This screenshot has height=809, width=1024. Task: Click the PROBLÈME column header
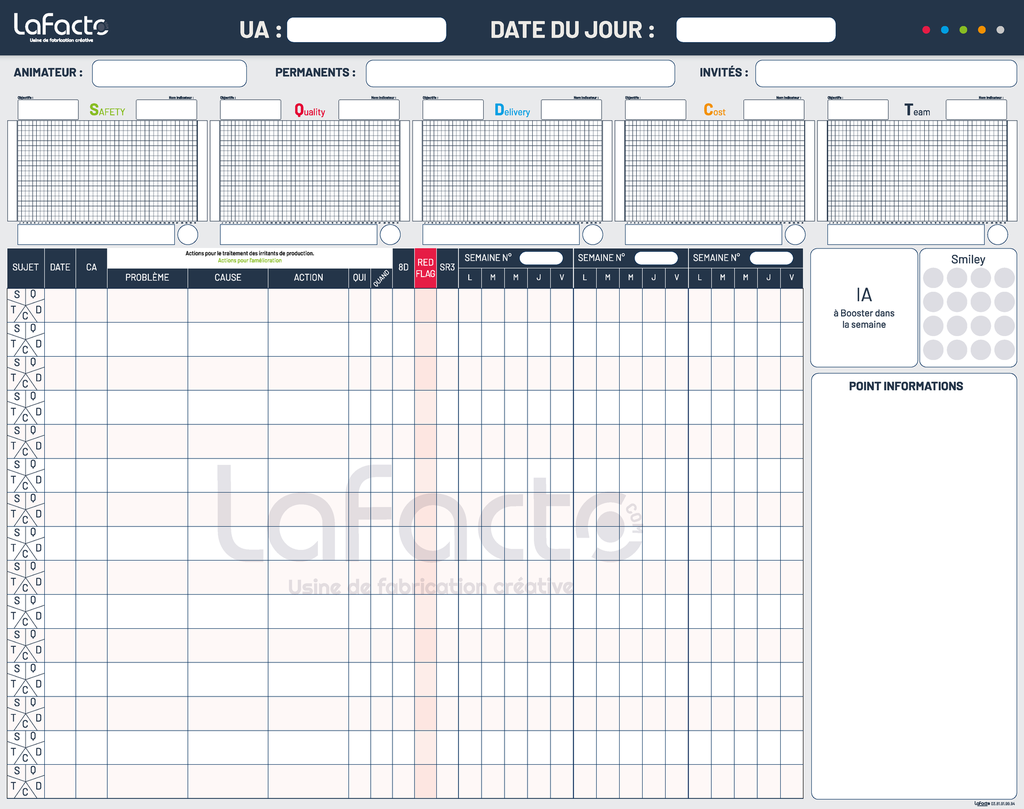(147, 277)
